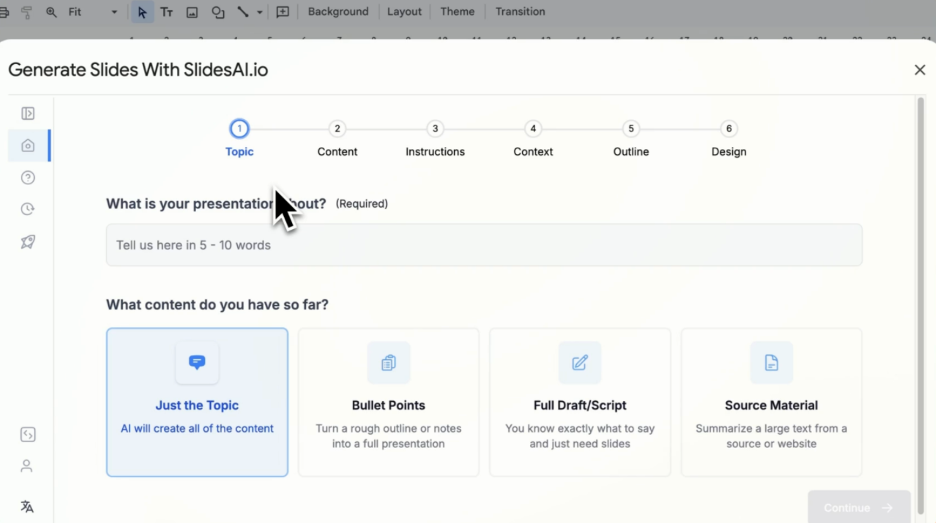Click the 'What is your presentation about?' heading
Screen dimensions: 936x524
point(216,204)
